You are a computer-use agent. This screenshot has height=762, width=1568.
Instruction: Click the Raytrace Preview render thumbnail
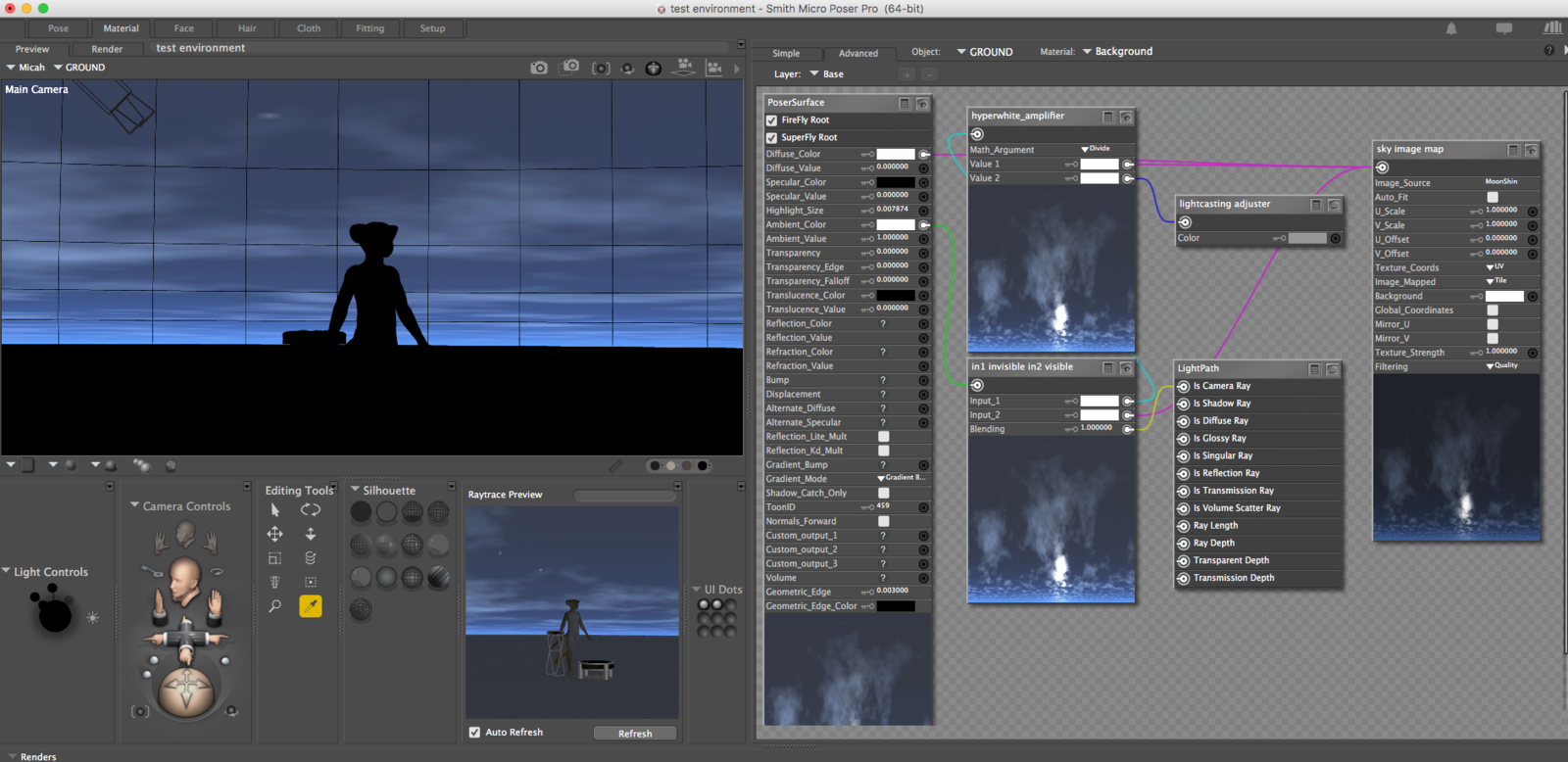tap(572, 612)
